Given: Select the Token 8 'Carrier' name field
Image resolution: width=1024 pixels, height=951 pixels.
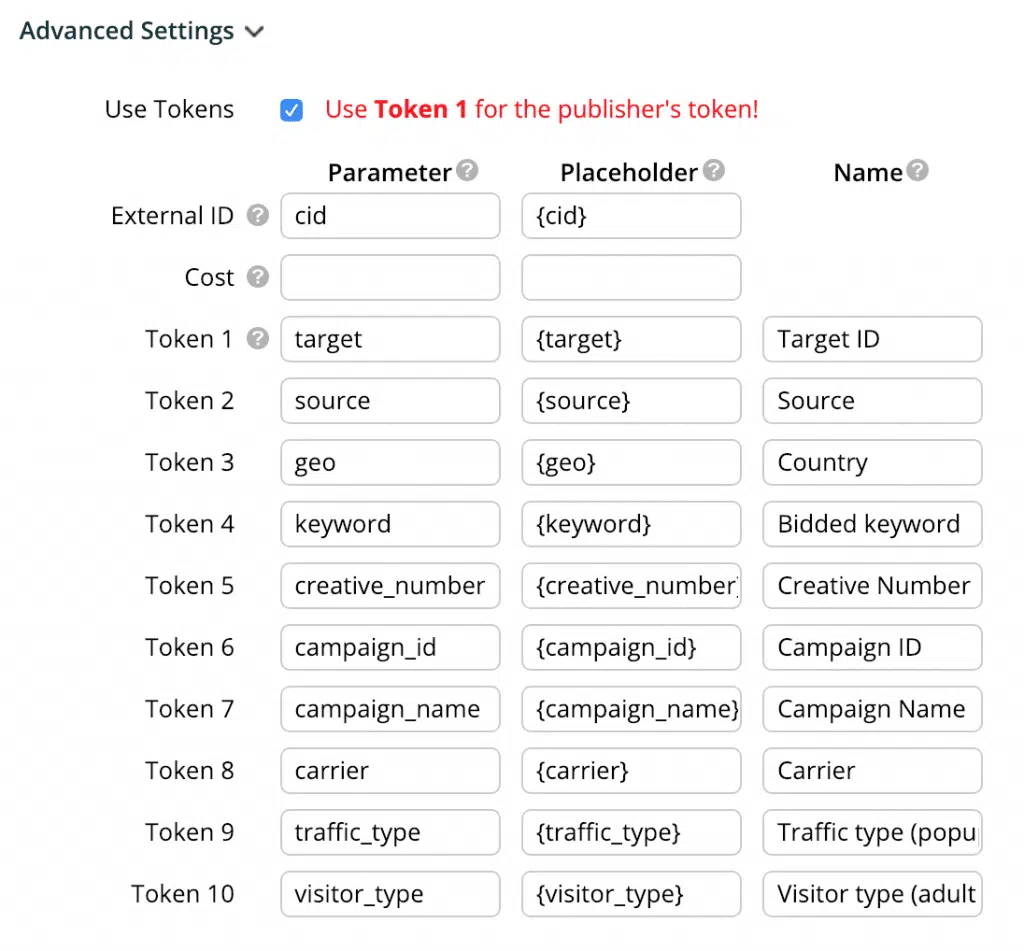Looking at the screenshot, I should [x=872, y=771].
